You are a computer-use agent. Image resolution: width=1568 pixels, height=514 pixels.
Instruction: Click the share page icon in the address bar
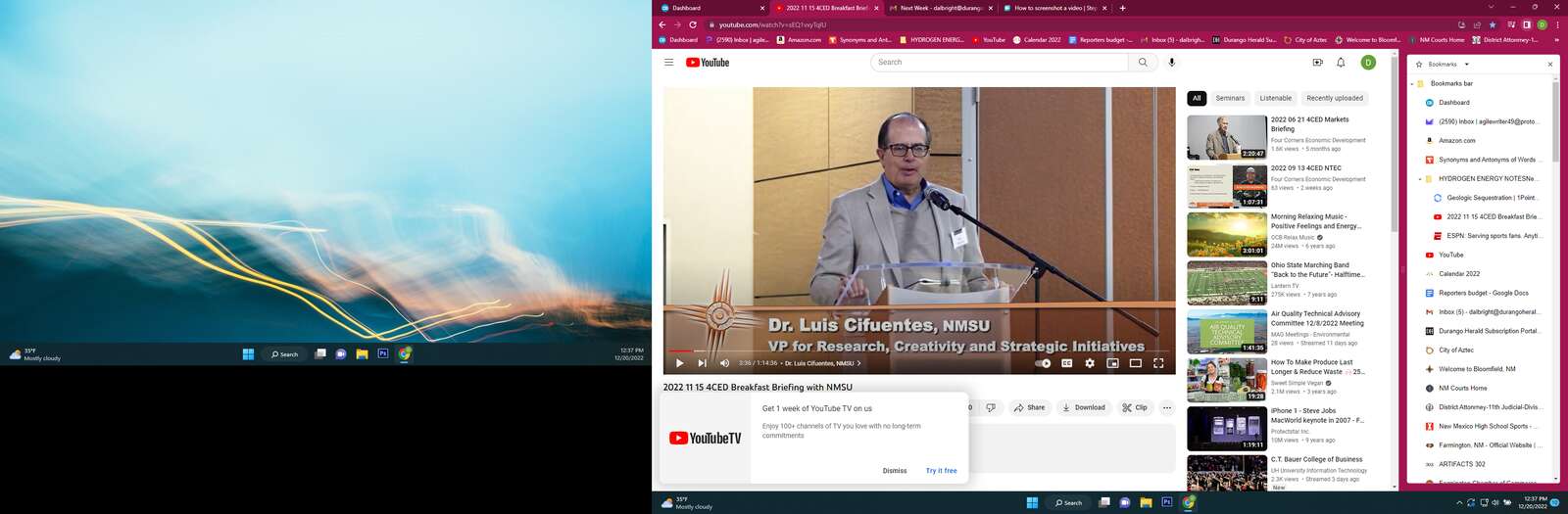(x=1476, y=24)
